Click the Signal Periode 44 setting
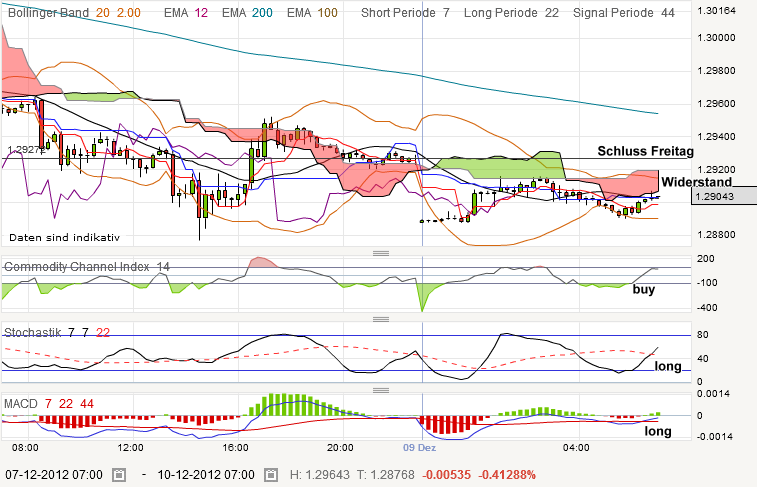Screen dimensions: 757x487 (624, 13)
